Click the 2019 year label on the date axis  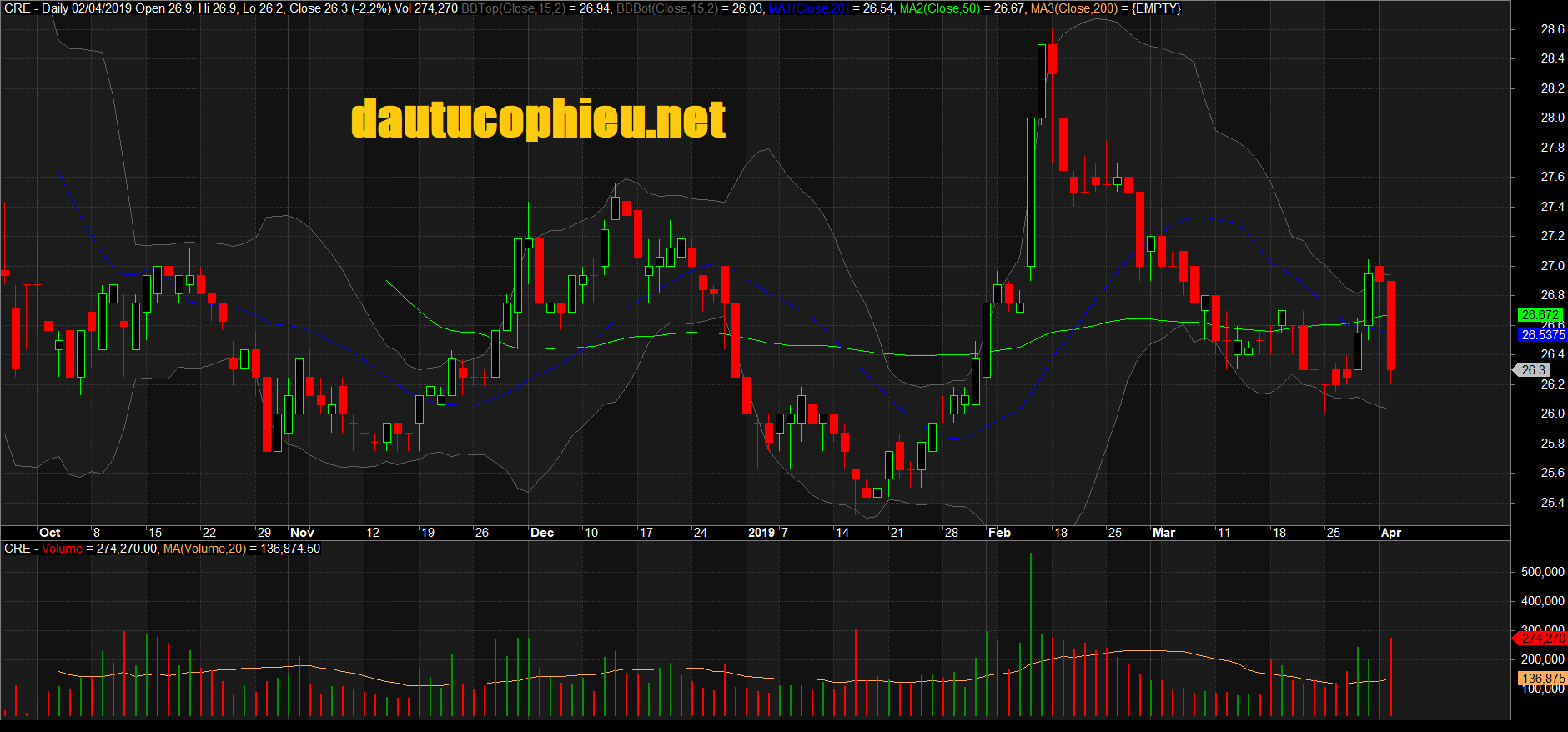click(761, 533)
